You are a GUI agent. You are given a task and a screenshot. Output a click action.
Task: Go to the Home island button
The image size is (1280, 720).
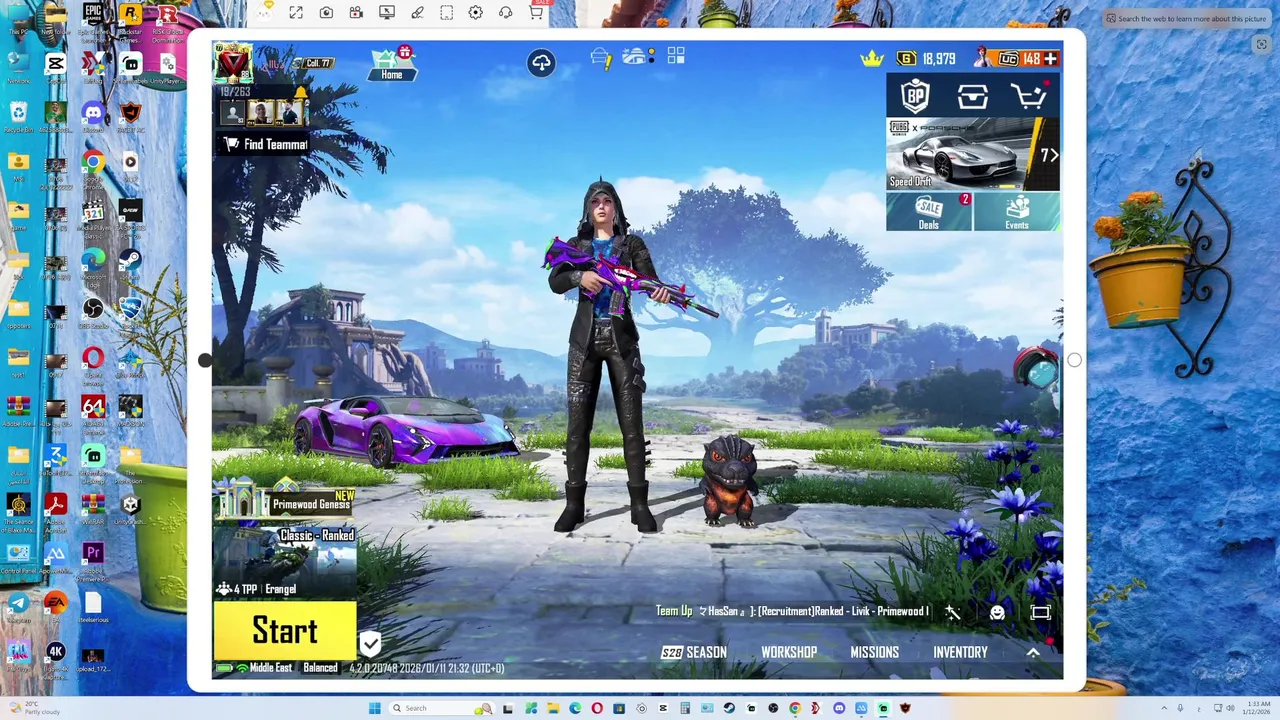coord(392,64)
